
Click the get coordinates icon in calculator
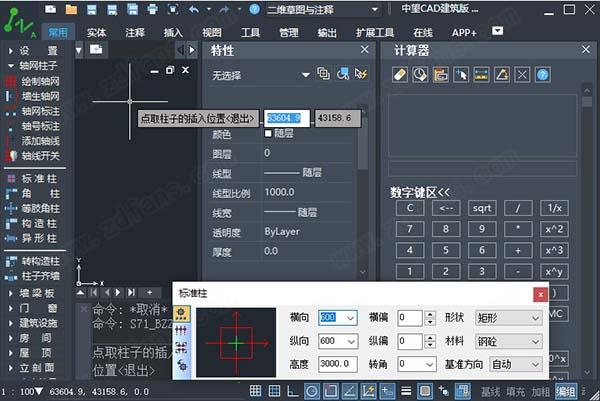(x=461, y=75)
